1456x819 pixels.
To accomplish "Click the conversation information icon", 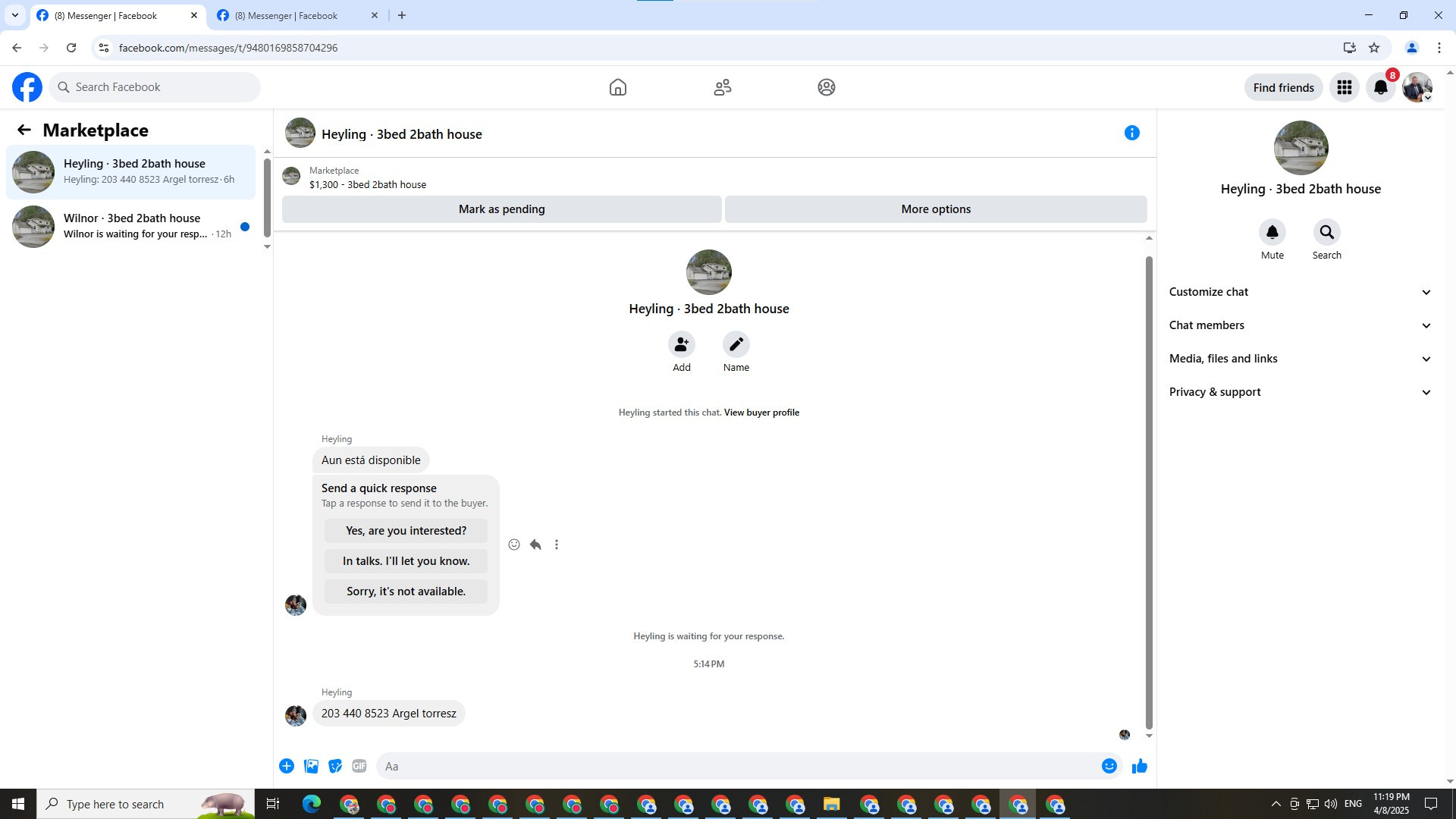I will (x=1131, y=133).
